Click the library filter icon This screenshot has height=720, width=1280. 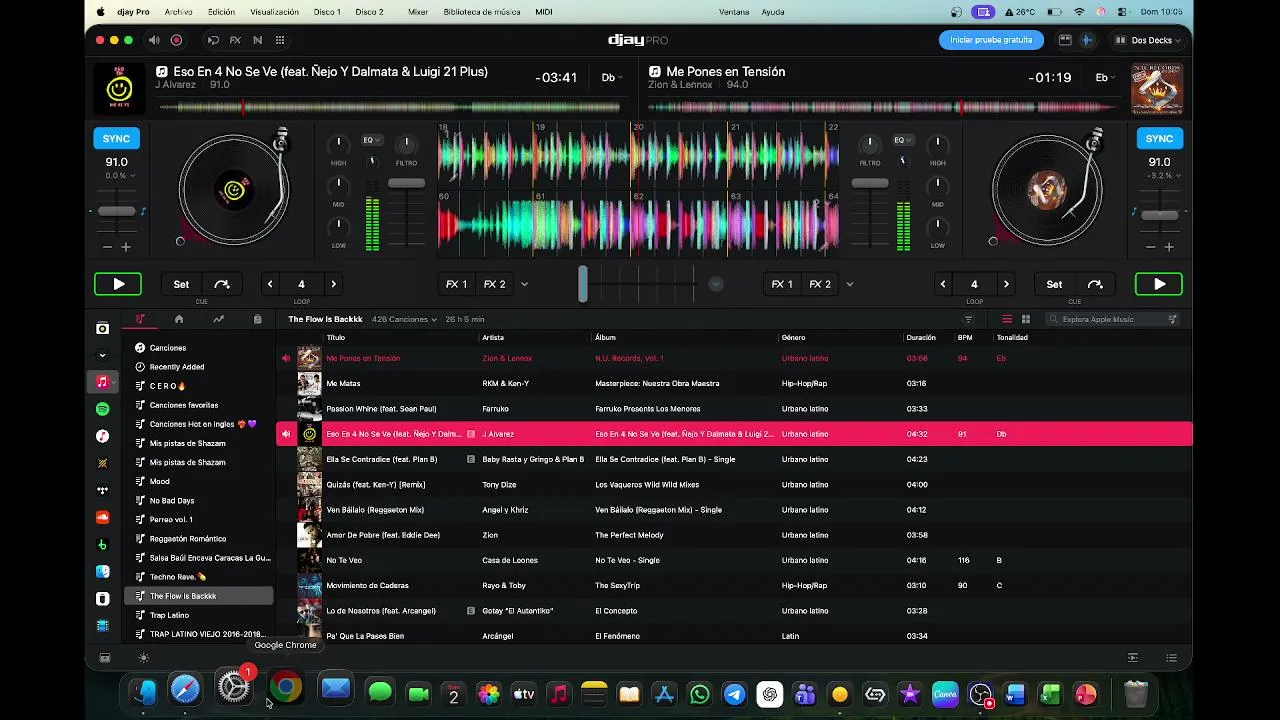pyautogui.click(x=968, y=319)
